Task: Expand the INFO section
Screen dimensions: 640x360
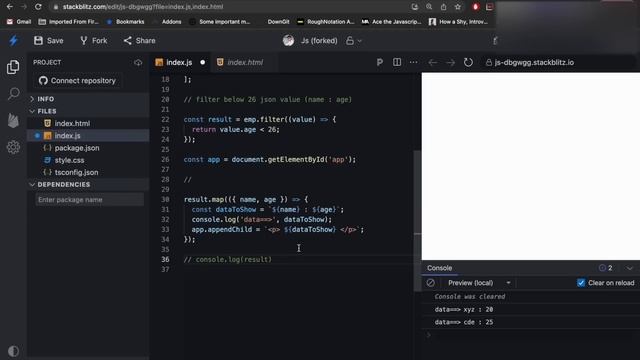Action: 88,99
